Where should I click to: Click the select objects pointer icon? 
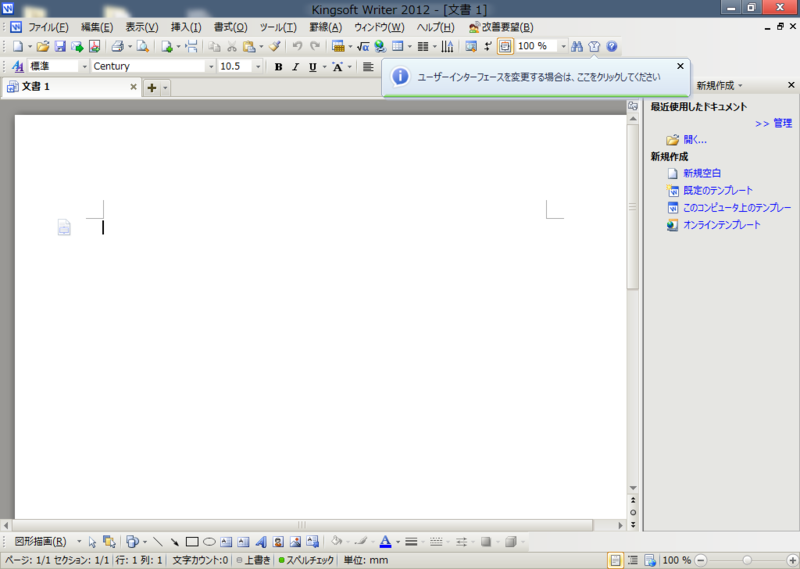[x=92, y=542]
